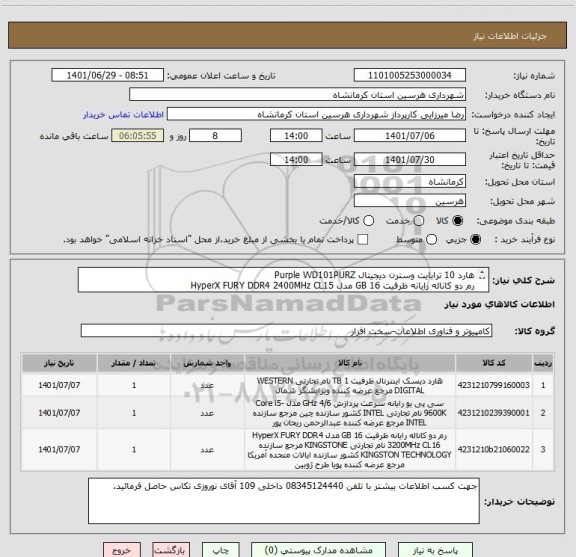Click the خروج exit button

122,550
